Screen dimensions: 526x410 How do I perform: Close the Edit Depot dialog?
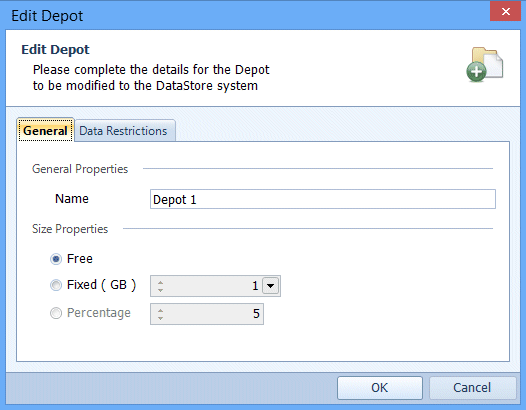506,11
